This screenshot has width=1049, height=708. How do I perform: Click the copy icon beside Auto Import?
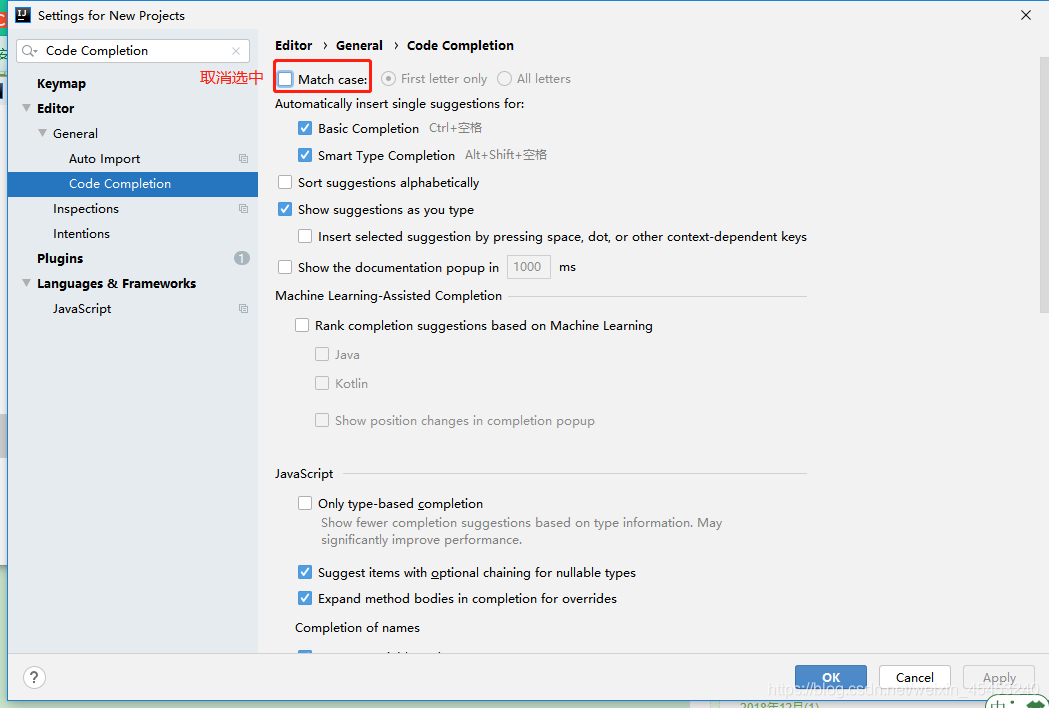pos(244,159)
